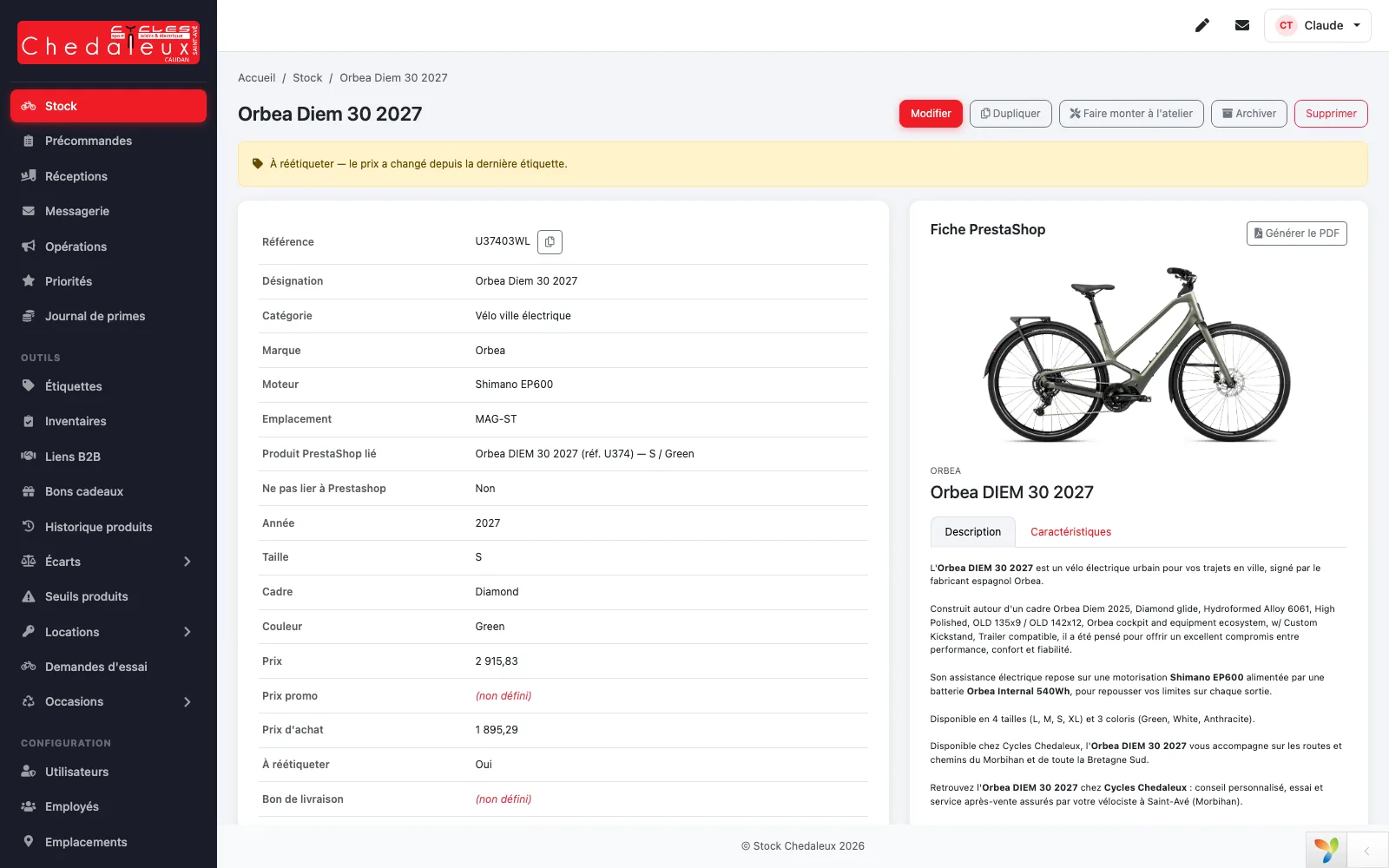This screenshot has height=868, width=1389.
Task: Click the Bons cadeaux gift icon
Action: click(x=29, y=491)
